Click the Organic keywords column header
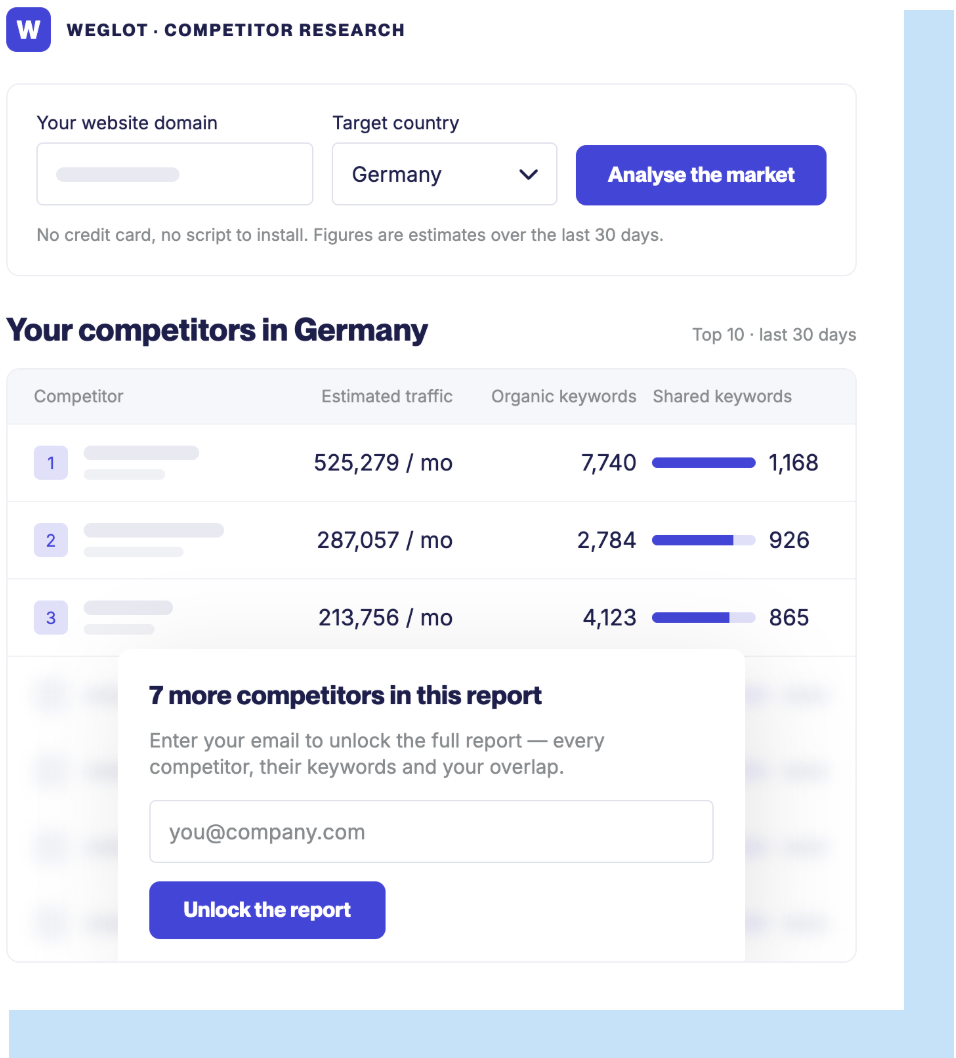The width and height of the screenshot is (956, 1058). pyautogui.click(x=563, y=396)
